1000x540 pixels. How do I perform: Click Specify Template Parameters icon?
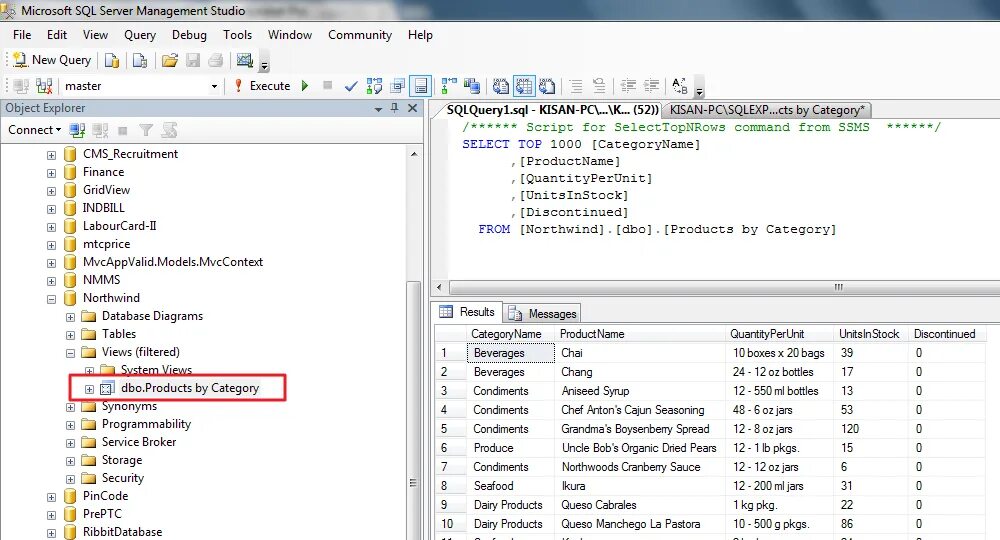[680, 85]
